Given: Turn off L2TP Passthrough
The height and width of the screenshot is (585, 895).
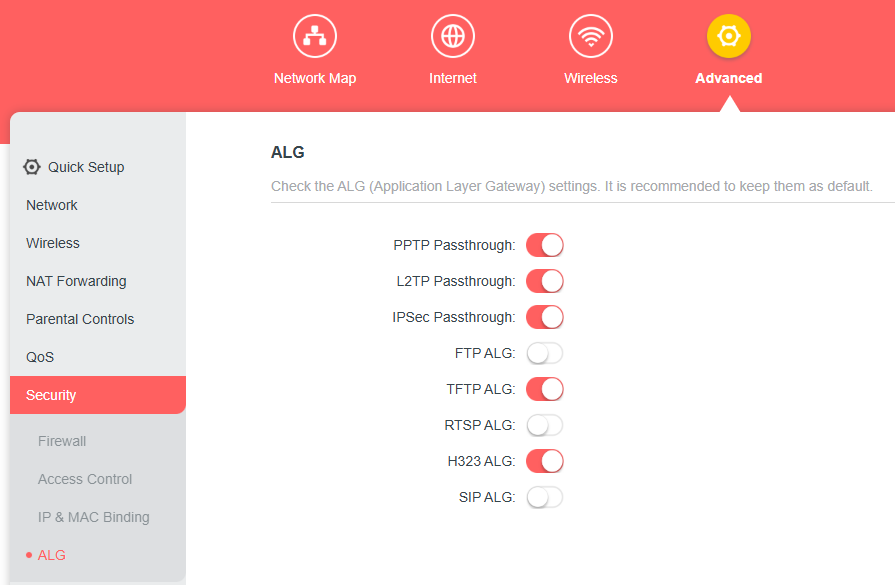Looking at the screenshot, I should [x=544, y=281].
